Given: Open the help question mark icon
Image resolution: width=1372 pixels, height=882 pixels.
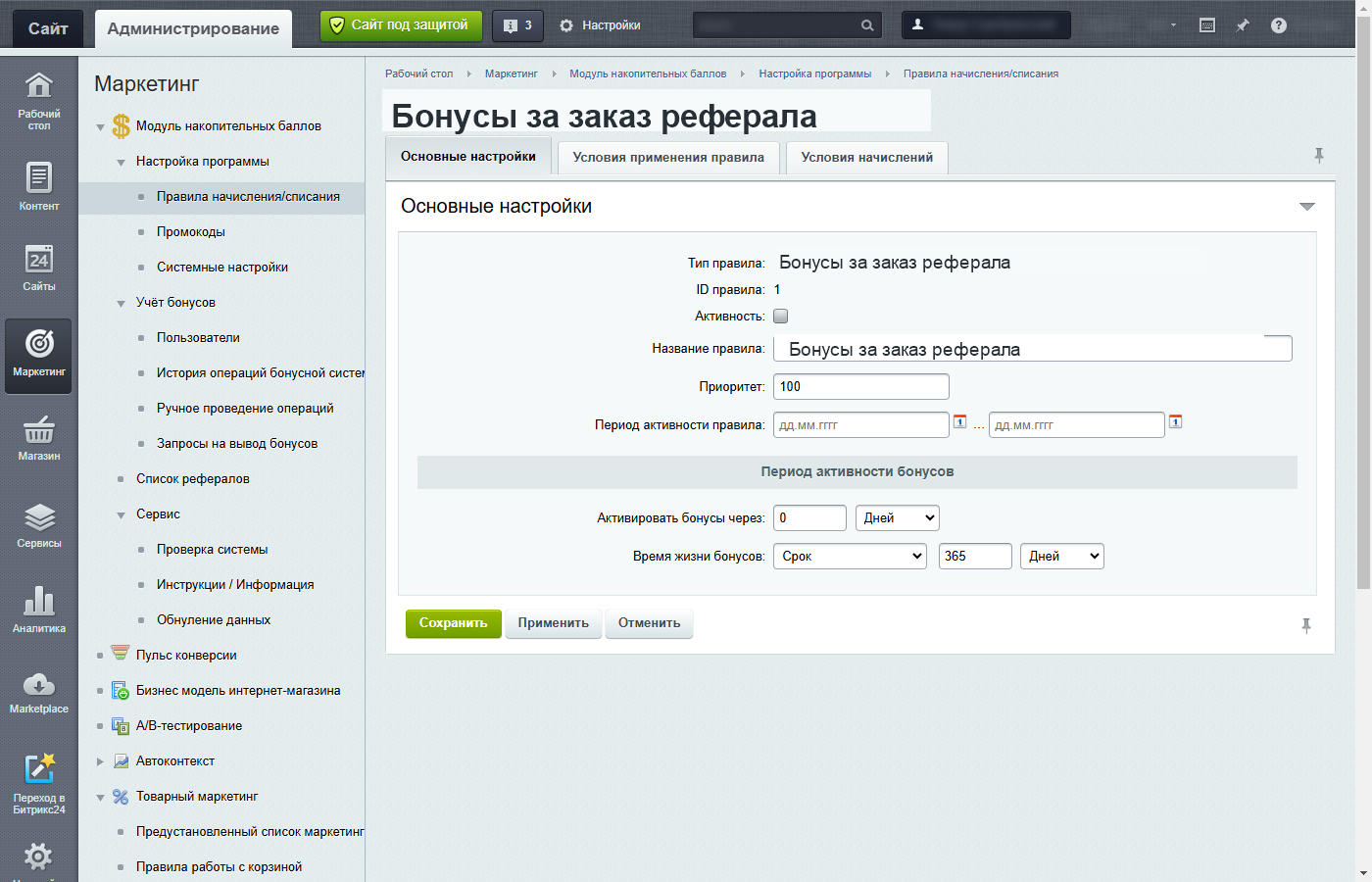Looking at the screenshot, I should pyautogui.click(x=1279, y=25).
